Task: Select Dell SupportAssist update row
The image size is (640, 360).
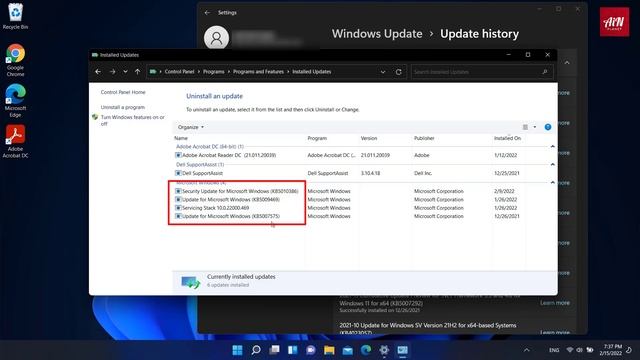Action: (x=349, y=173)
